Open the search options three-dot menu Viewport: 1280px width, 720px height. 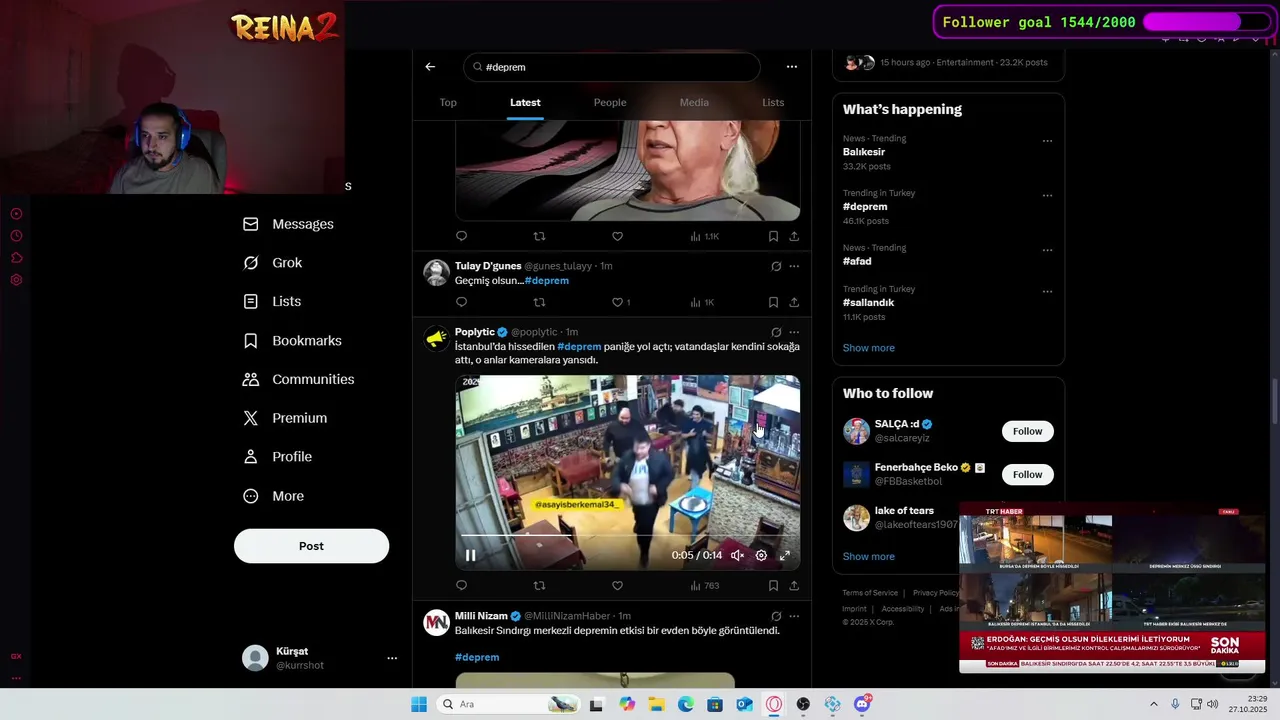point(792,67)
